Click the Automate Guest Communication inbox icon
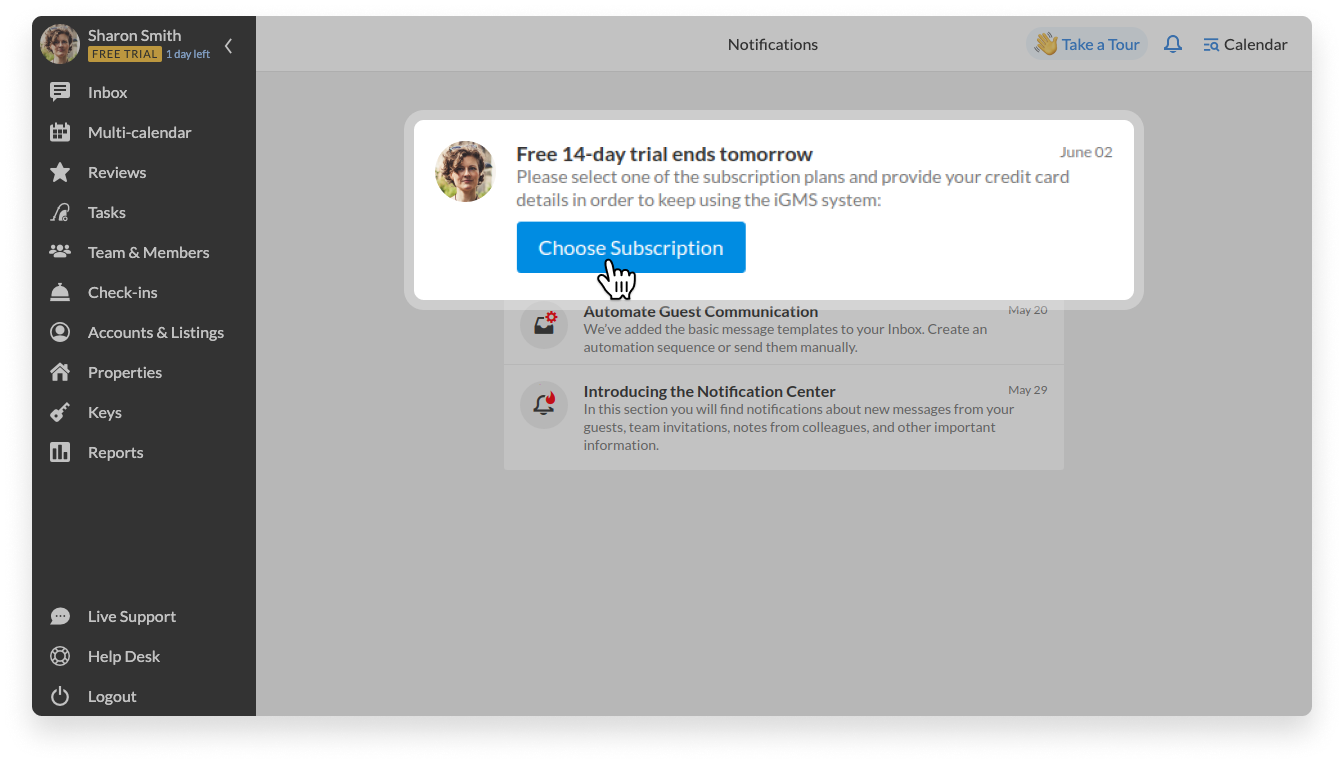 click(x=544, y=324)
